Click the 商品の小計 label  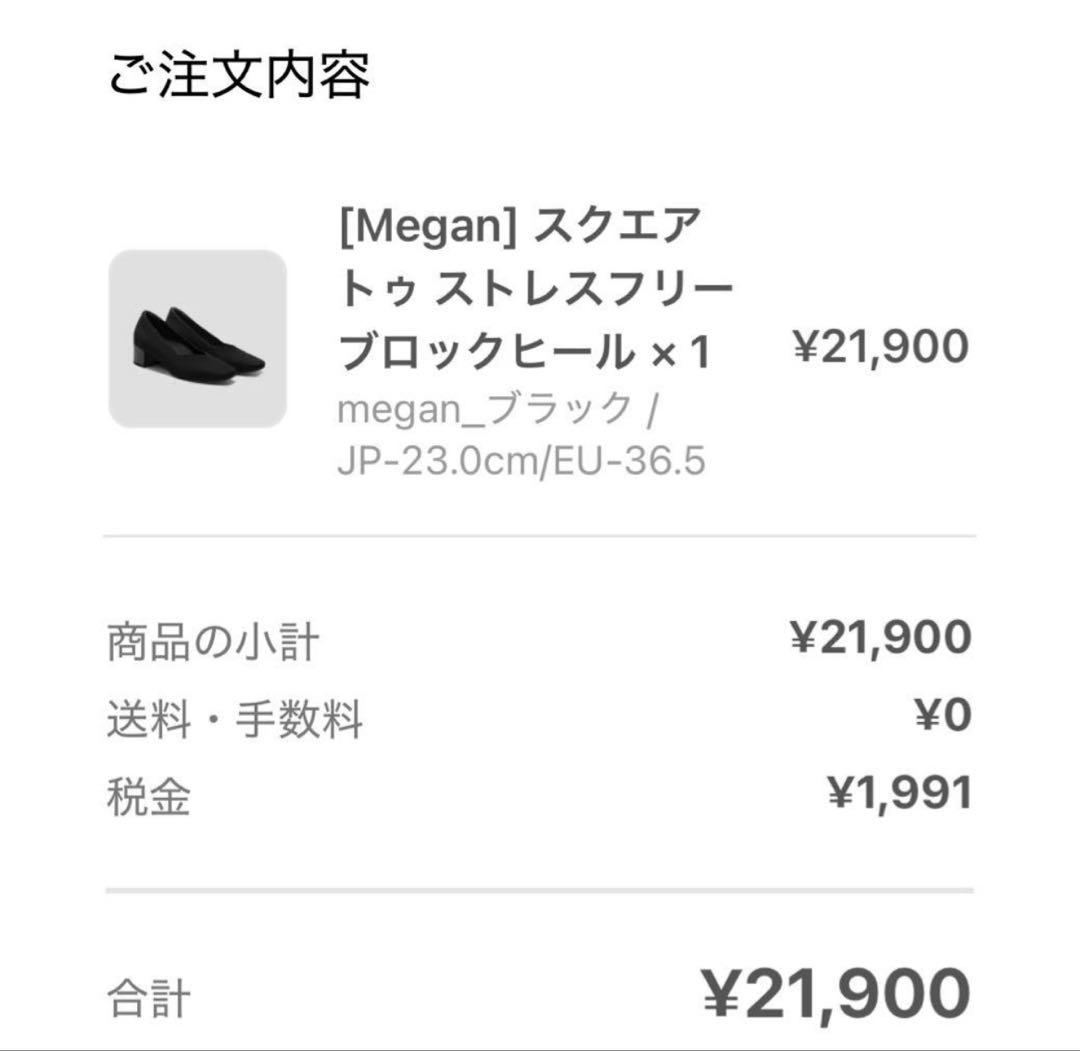[213, 641]
